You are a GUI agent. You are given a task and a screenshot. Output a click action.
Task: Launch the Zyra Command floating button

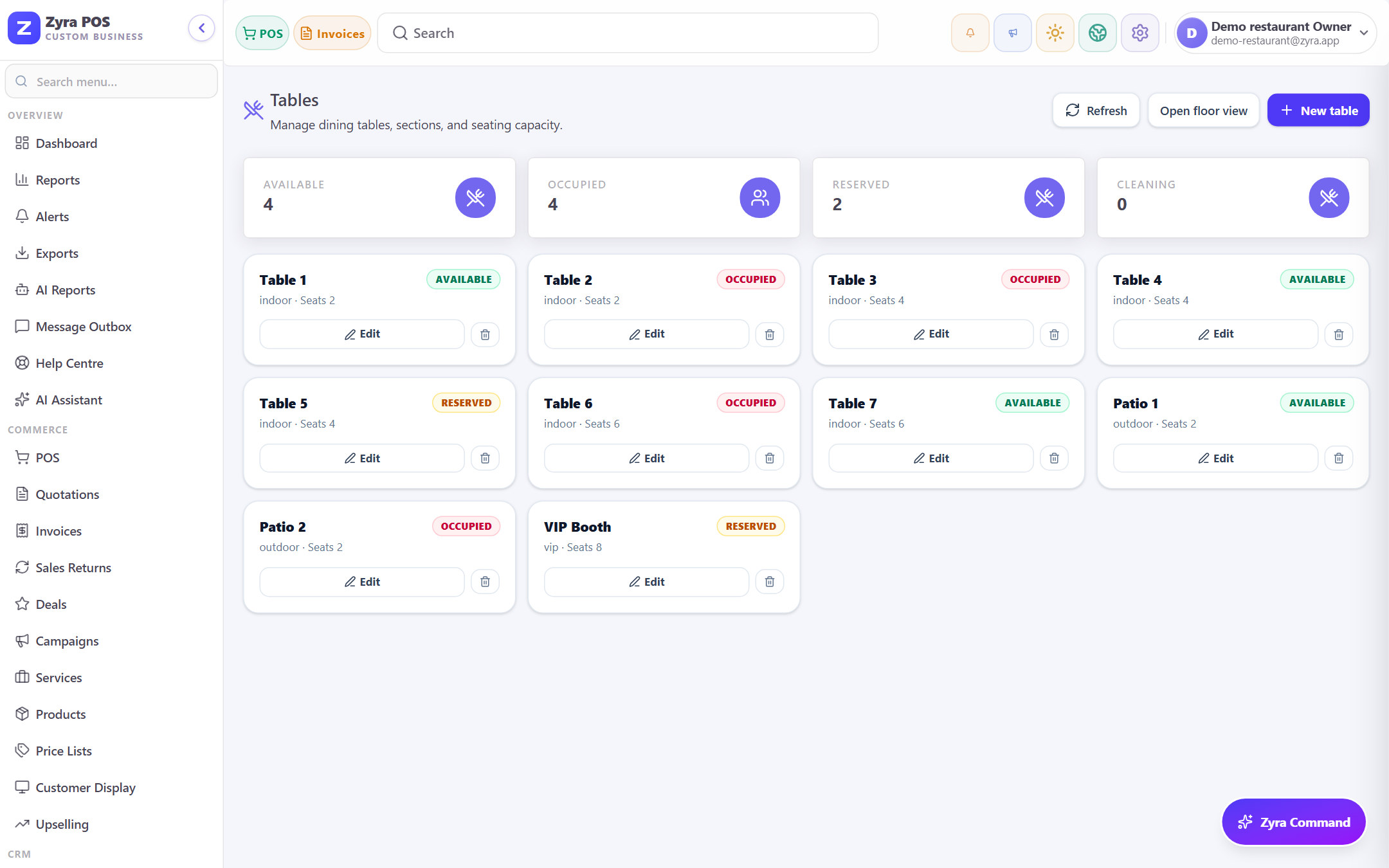pyautogui.click(x=1294, y=822)
